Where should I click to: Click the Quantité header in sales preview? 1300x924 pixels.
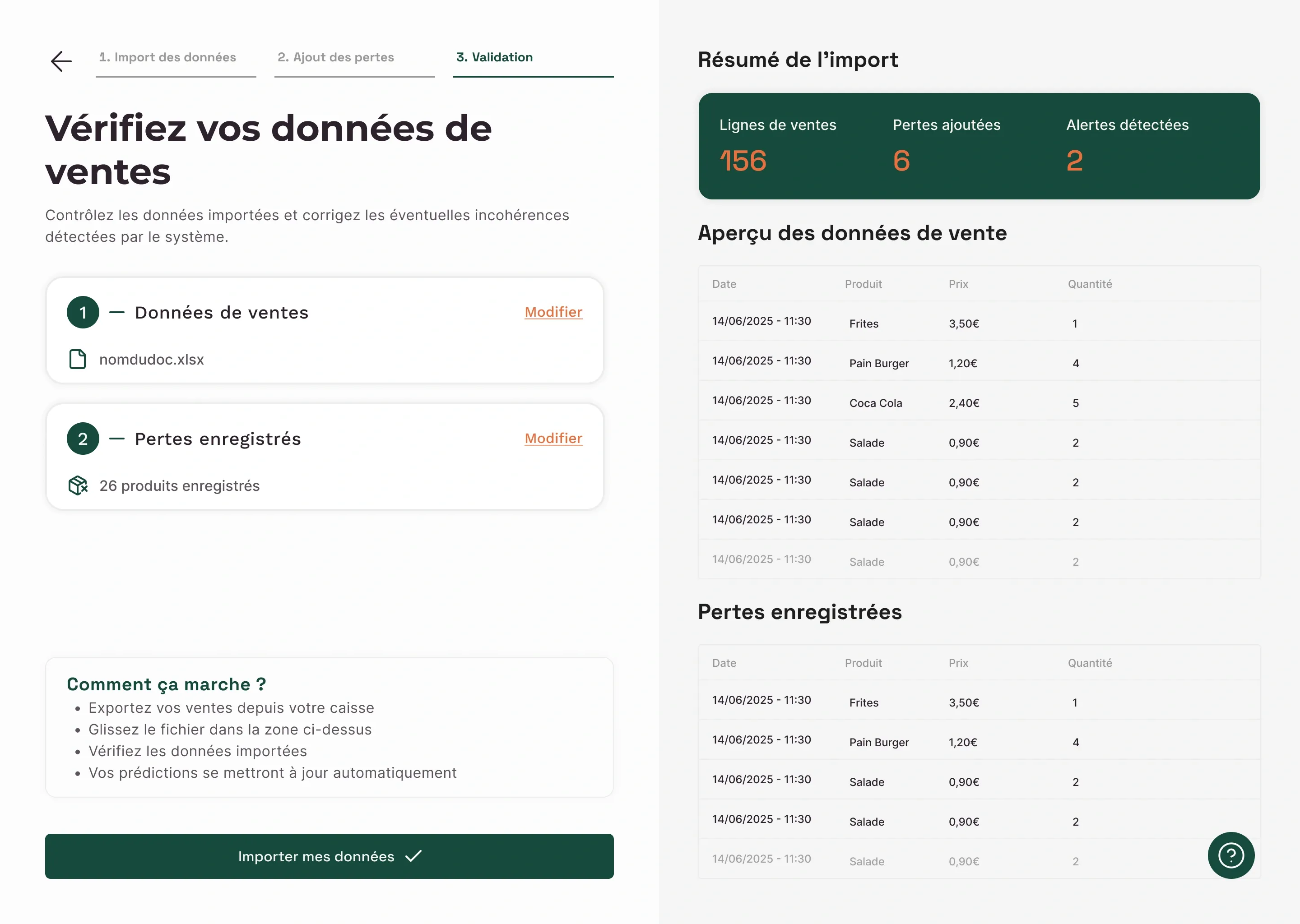(x=1089, y=284)
